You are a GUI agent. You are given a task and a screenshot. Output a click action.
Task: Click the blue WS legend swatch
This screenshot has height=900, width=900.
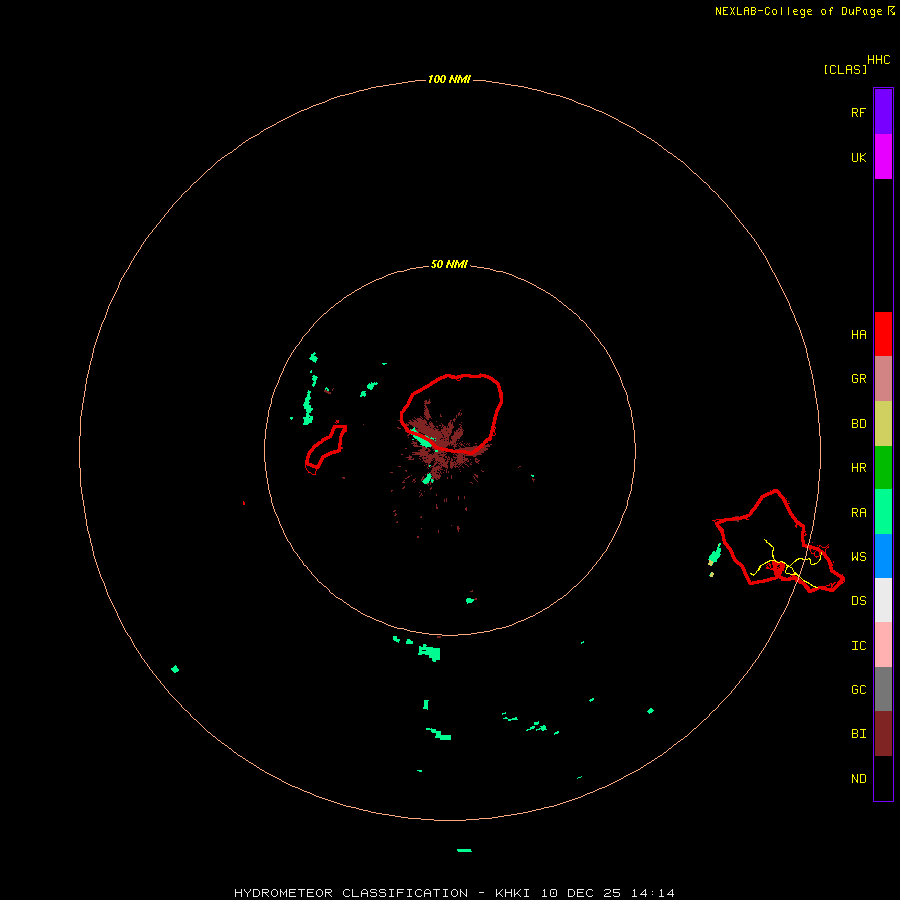(x=883, y=556)
